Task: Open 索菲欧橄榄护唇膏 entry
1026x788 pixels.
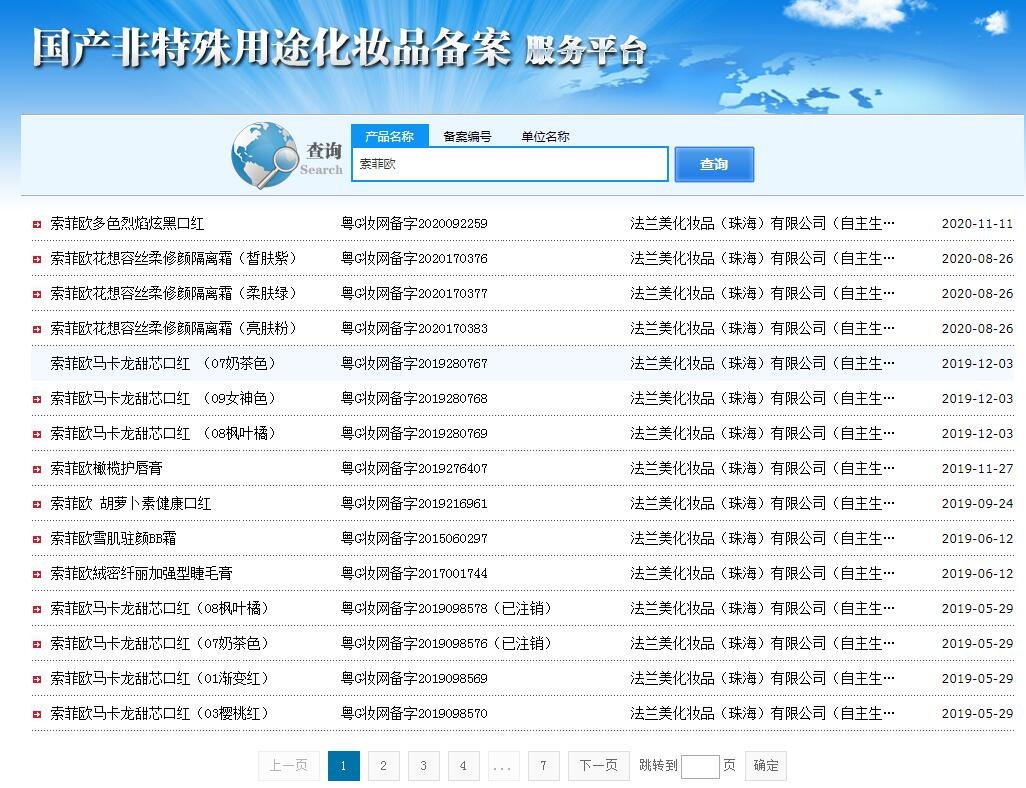Action: pos(106,469)
